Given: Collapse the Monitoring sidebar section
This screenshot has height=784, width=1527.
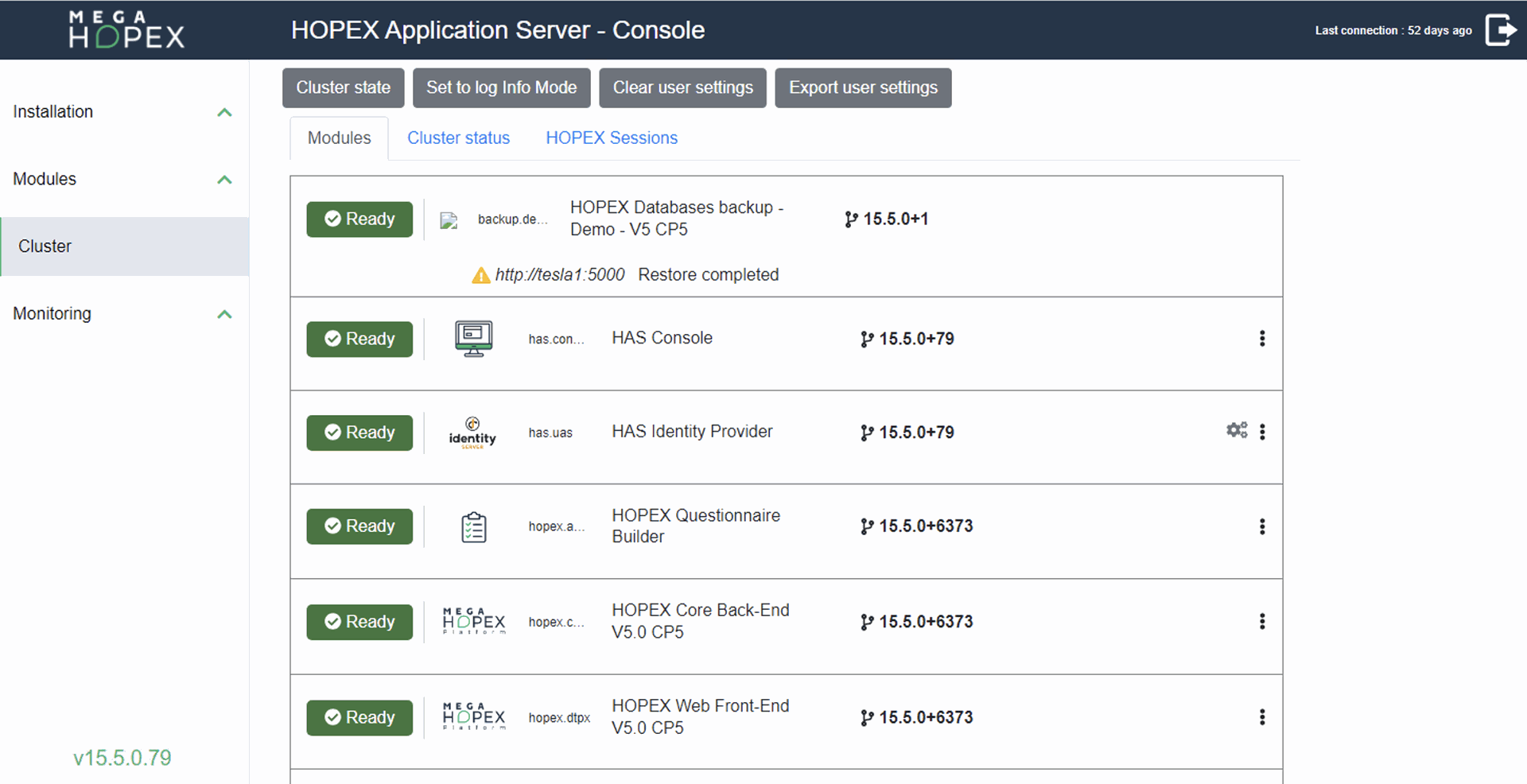Looking at the screenshot, I should (224, 314).
